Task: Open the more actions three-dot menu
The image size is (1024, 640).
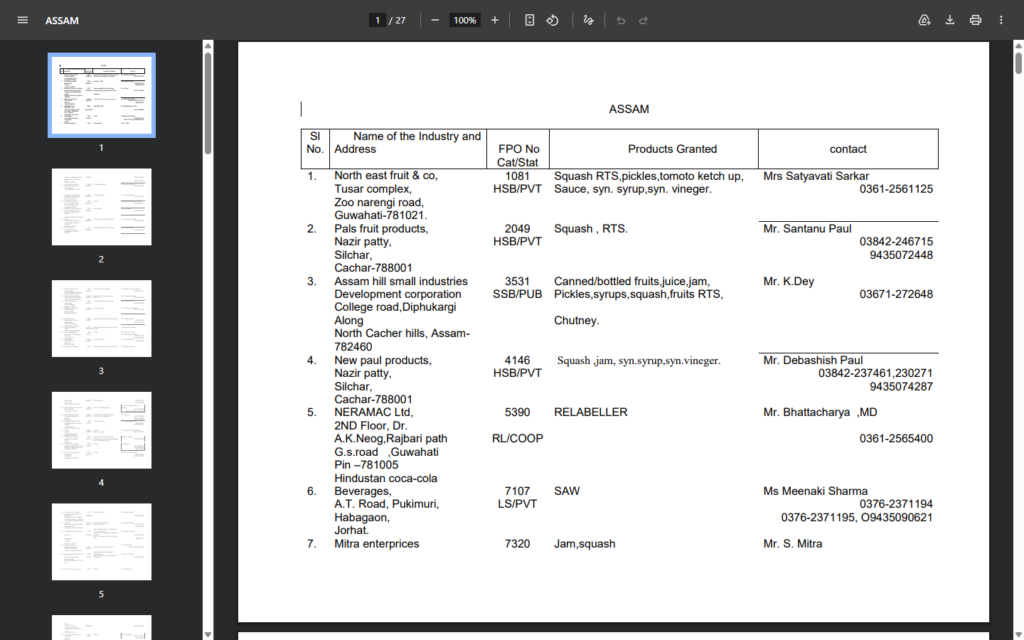Action: pos(1001,20)
